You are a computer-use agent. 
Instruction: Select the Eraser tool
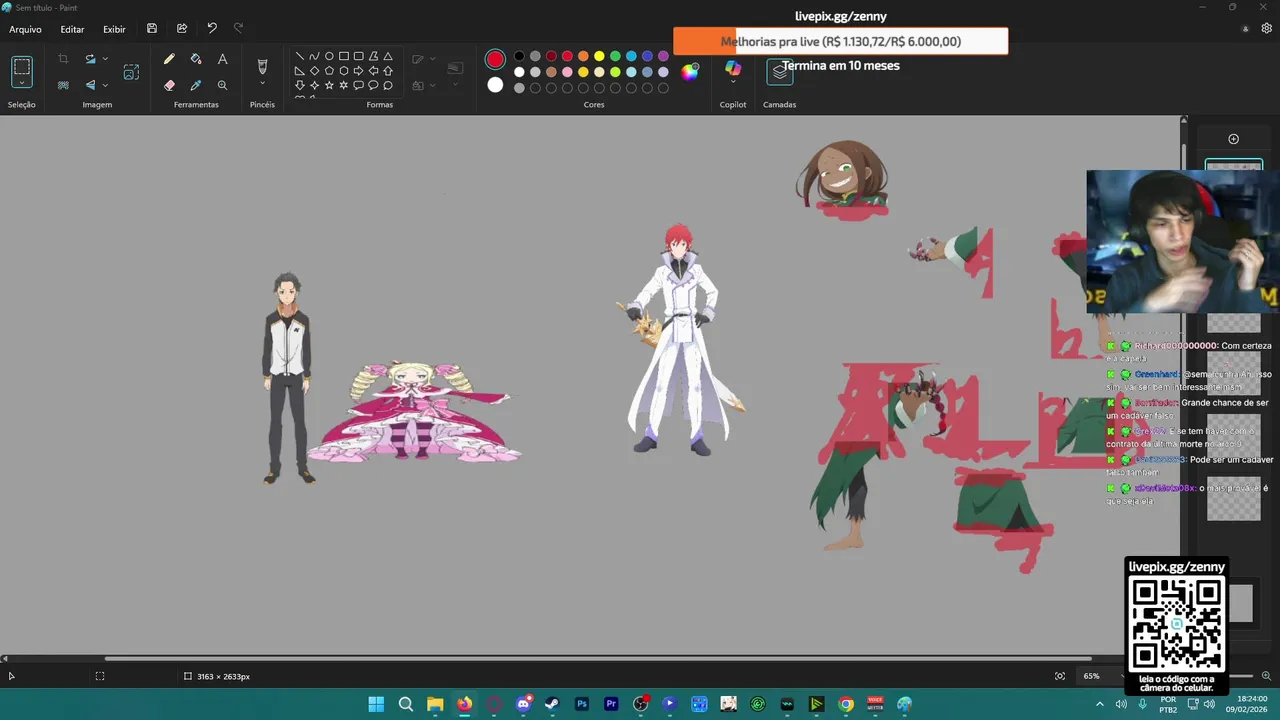169,85
